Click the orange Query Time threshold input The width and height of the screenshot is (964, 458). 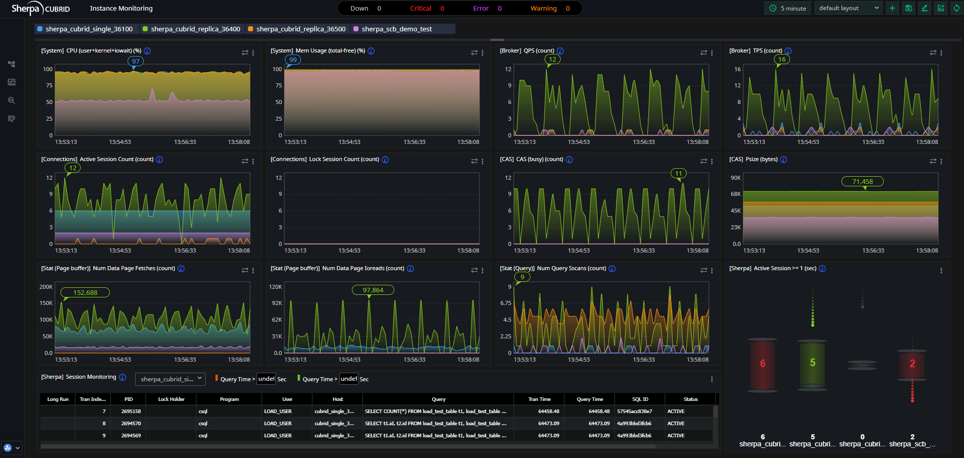pyautogui.click(x=266, y=379)
